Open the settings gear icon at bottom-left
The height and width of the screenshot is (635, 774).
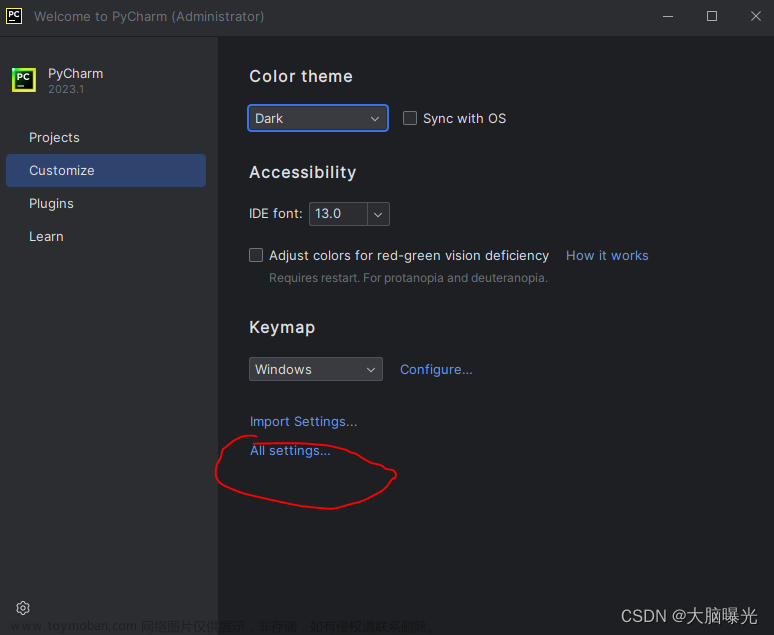tap(23, 608)
